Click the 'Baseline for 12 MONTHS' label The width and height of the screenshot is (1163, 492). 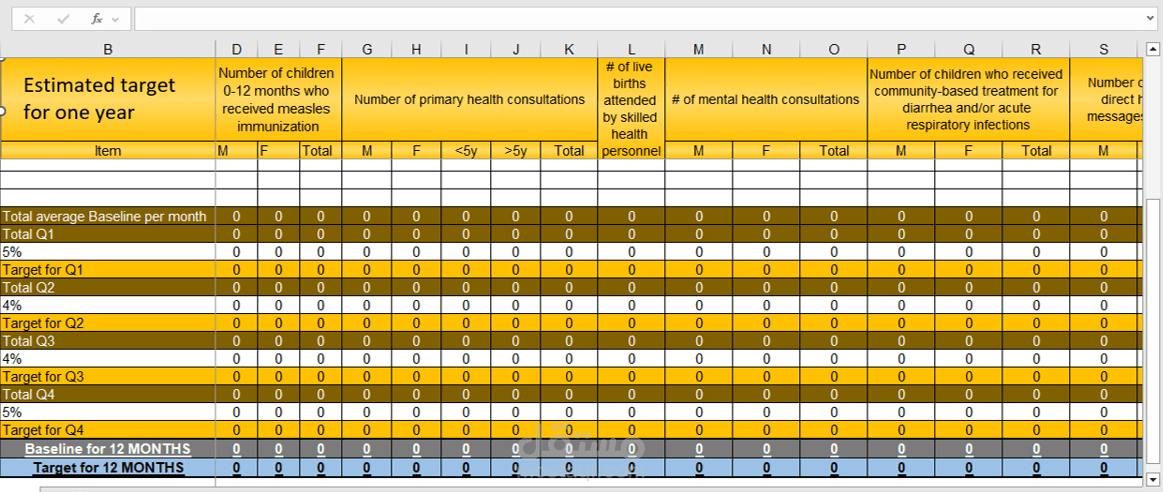108,449
